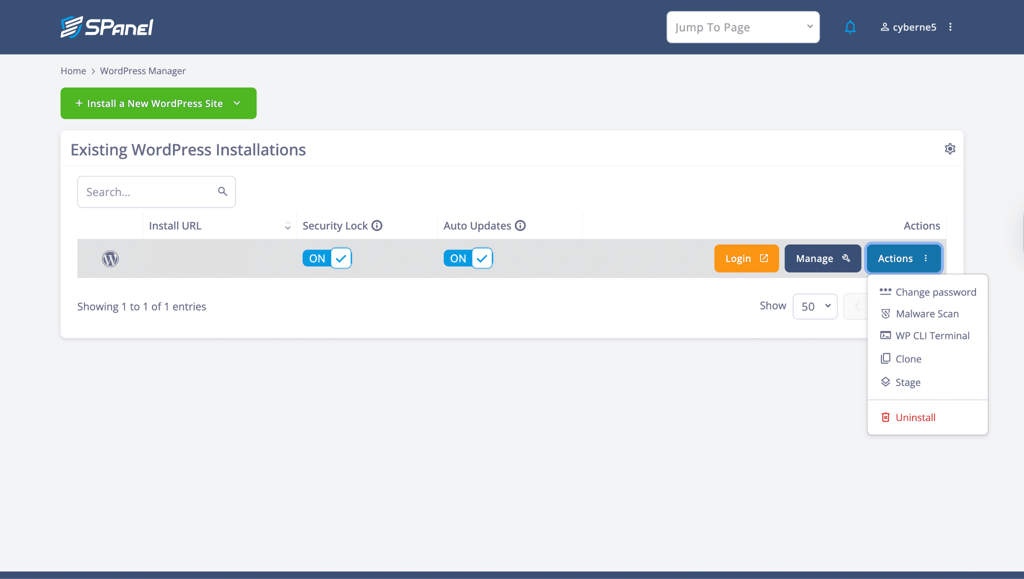This screenshot has width=1024, height=579.
Task: Click the SPanel logo
Action: [107, 27]
